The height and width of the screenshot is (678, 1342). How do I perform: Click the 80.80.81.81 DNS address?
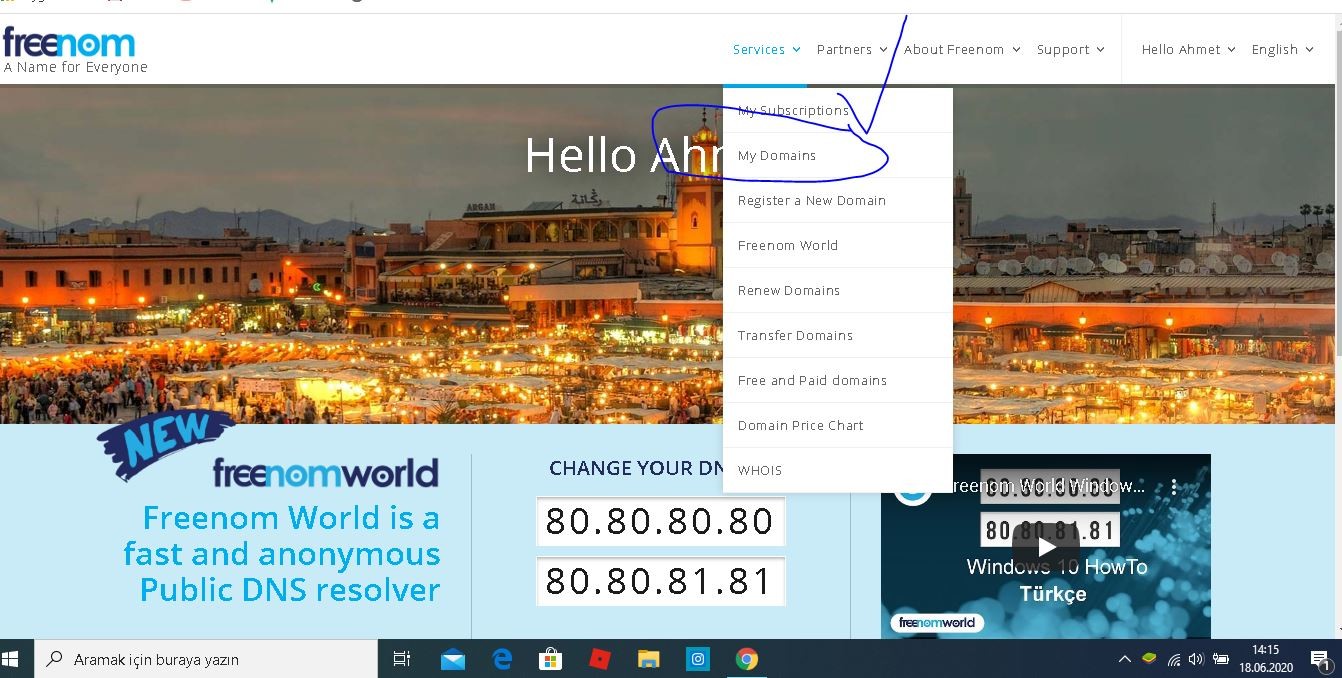660,581
